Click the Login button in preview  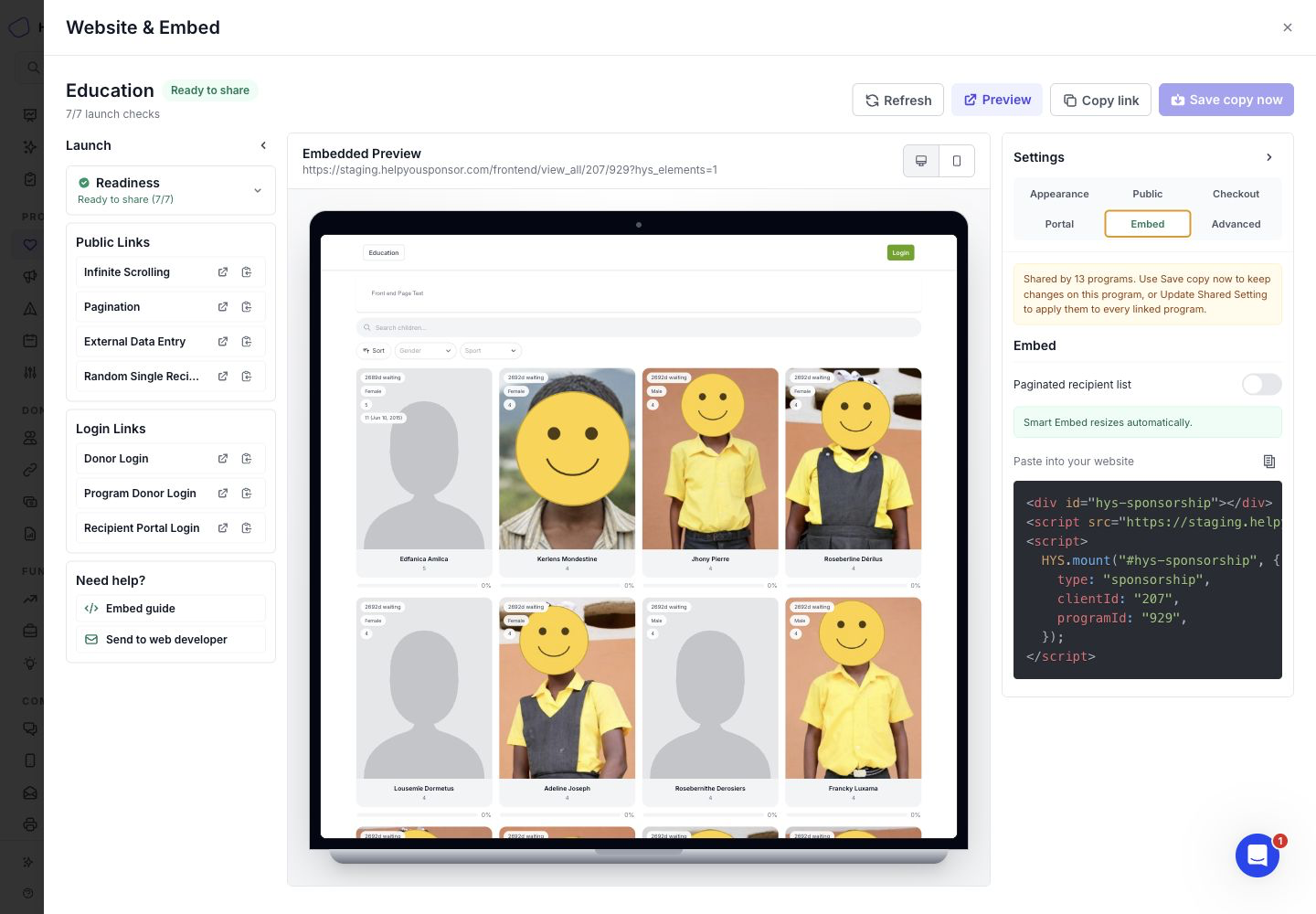pyautogui.click(x=900, y=252)
